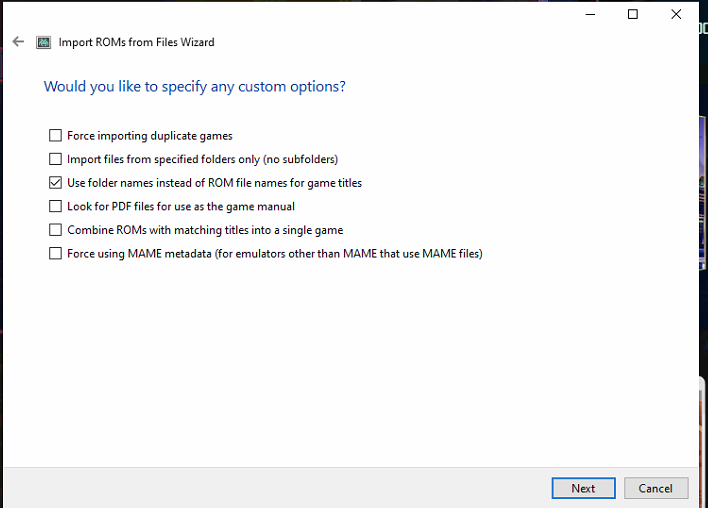Uncheck the Use folder names checkbox
Viewport: 708px width, 508px height.
(55, 183)
